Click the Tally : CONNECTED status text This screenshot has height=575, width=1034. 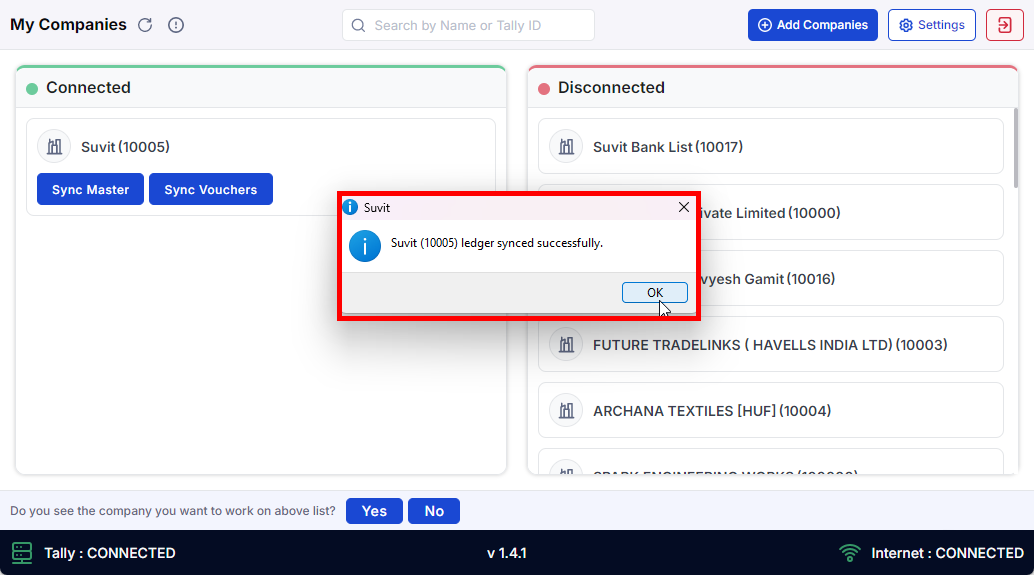pos(109,553)
